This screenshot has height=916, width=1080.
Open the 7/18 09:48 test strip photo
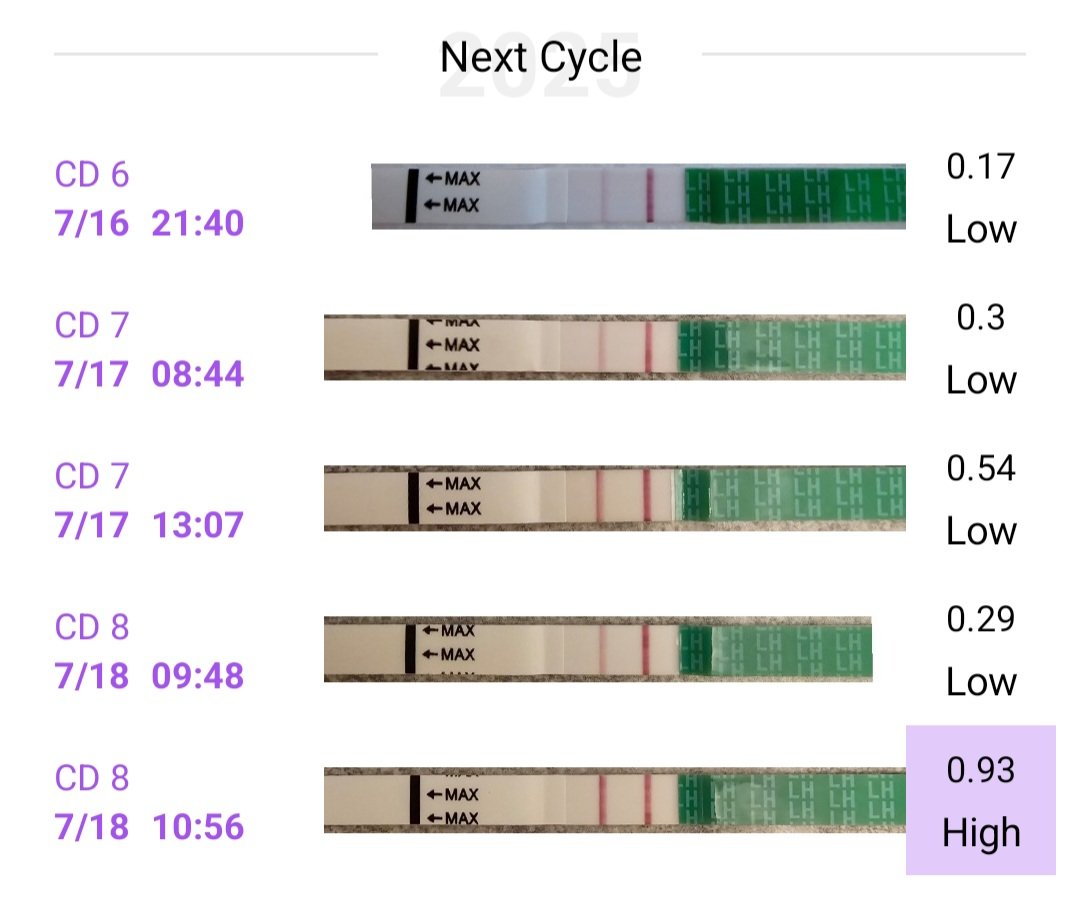pos(597,649)
